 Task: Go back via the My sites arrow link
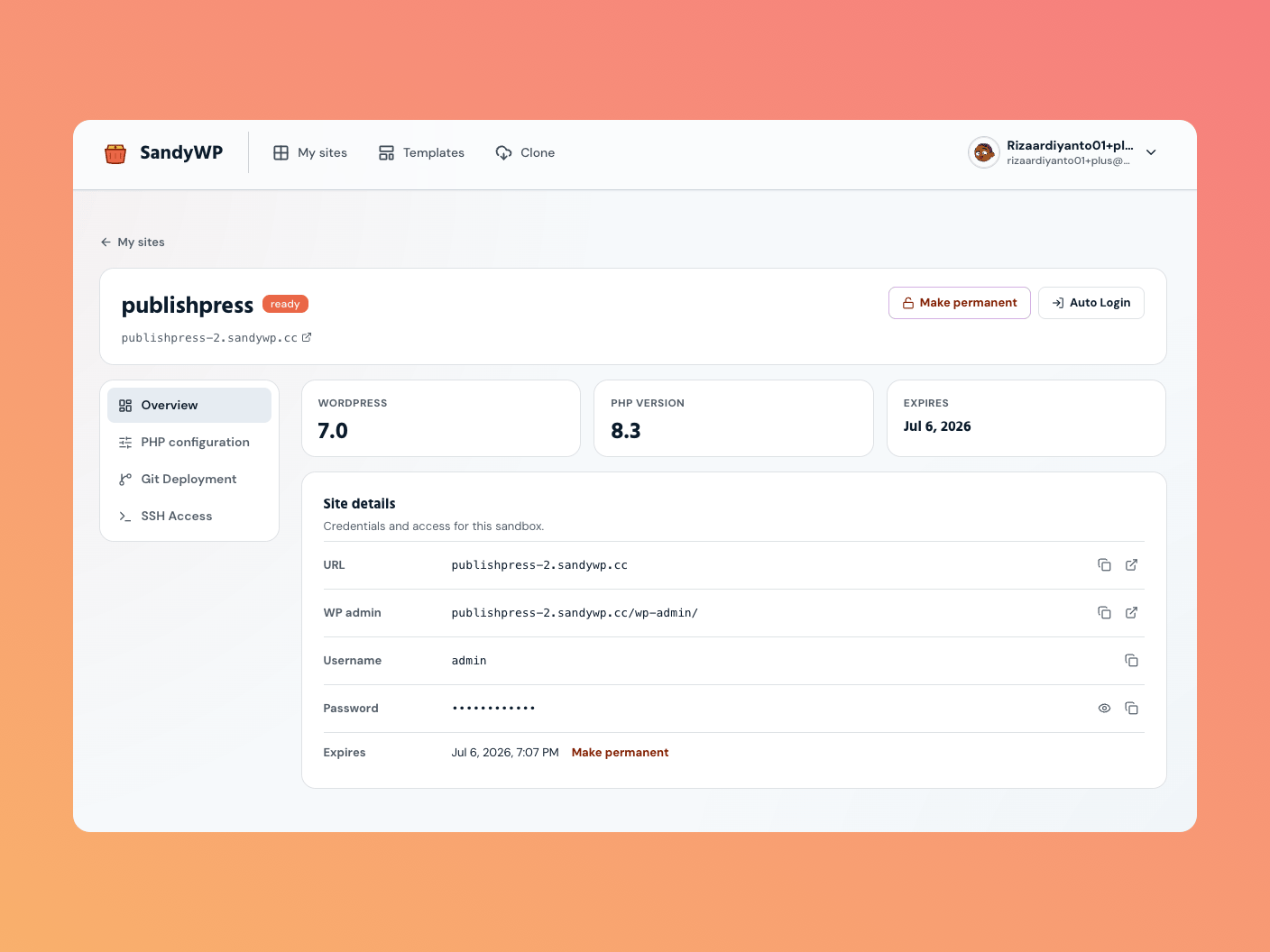click(133, 243)
